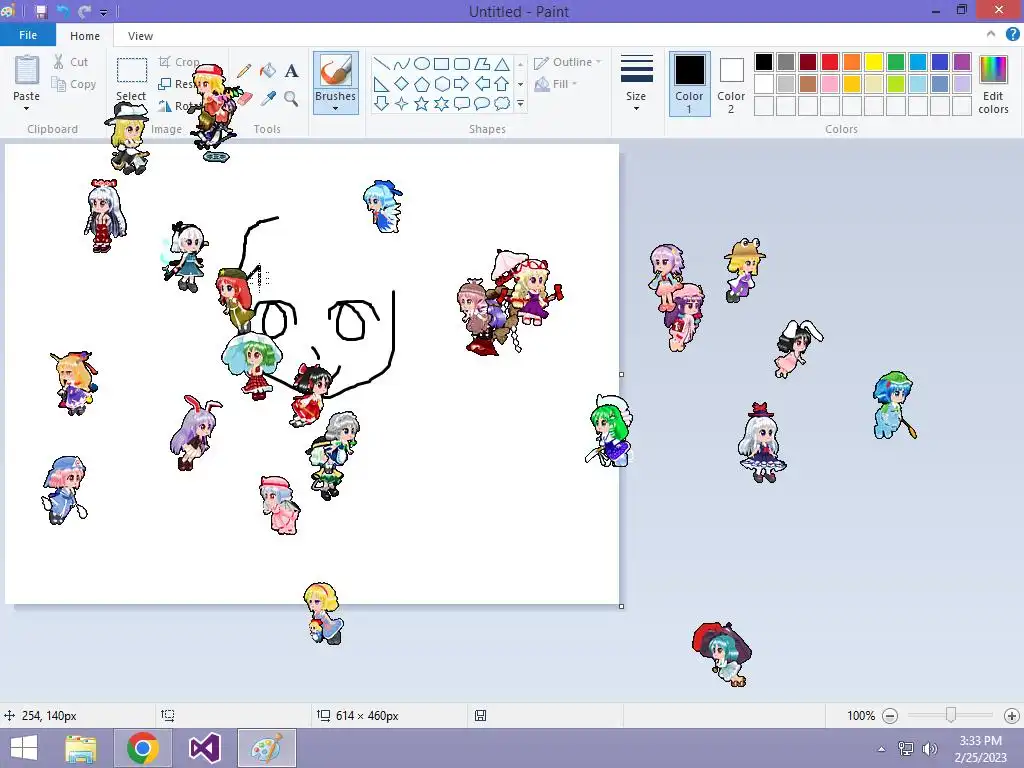Choose the Pentagon shape
The image size is (1024, 768).
(x=422, y=84)
